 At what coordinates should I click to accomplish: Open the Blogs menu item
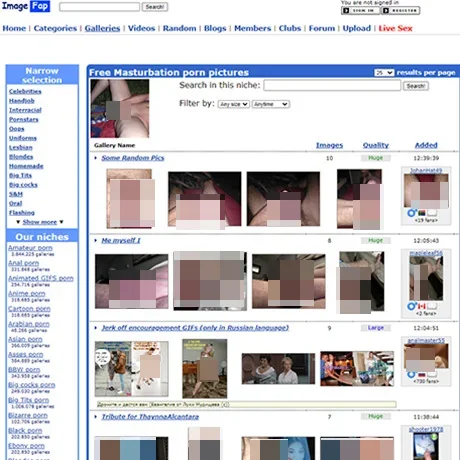coord(215,28)
